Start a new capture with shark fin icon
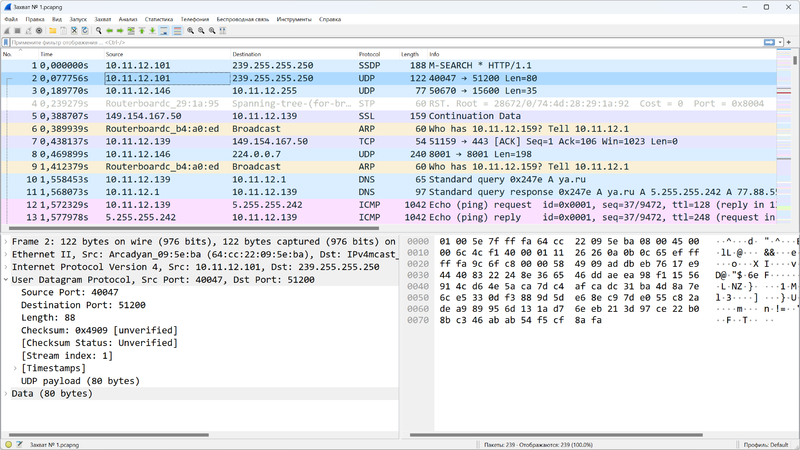Image resolution: width=800 pixels, height=450 pixels. click(7, 31)
